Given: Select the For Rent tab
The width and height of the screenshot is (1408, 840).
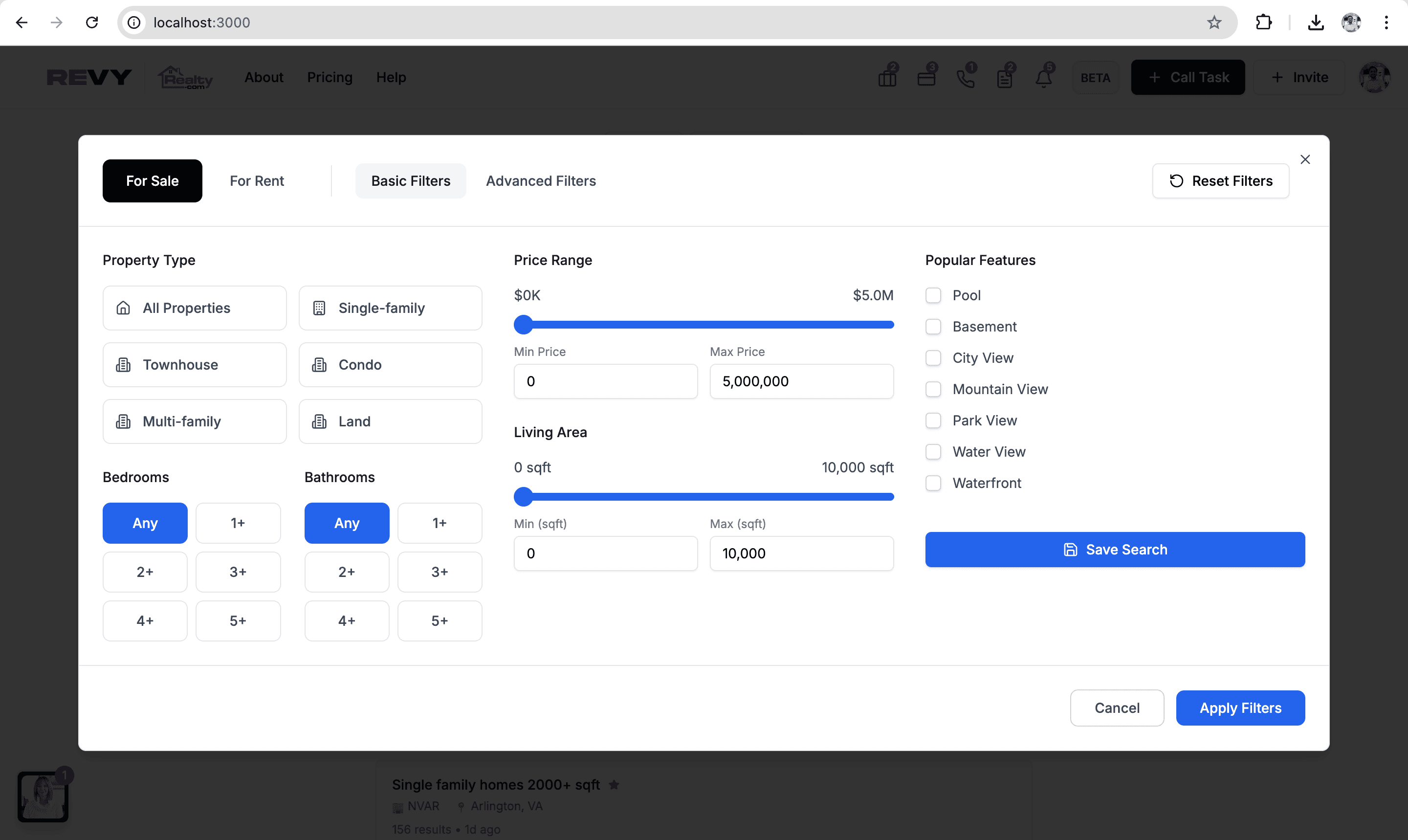Looking at the screenshot, I should click(256, 181).
